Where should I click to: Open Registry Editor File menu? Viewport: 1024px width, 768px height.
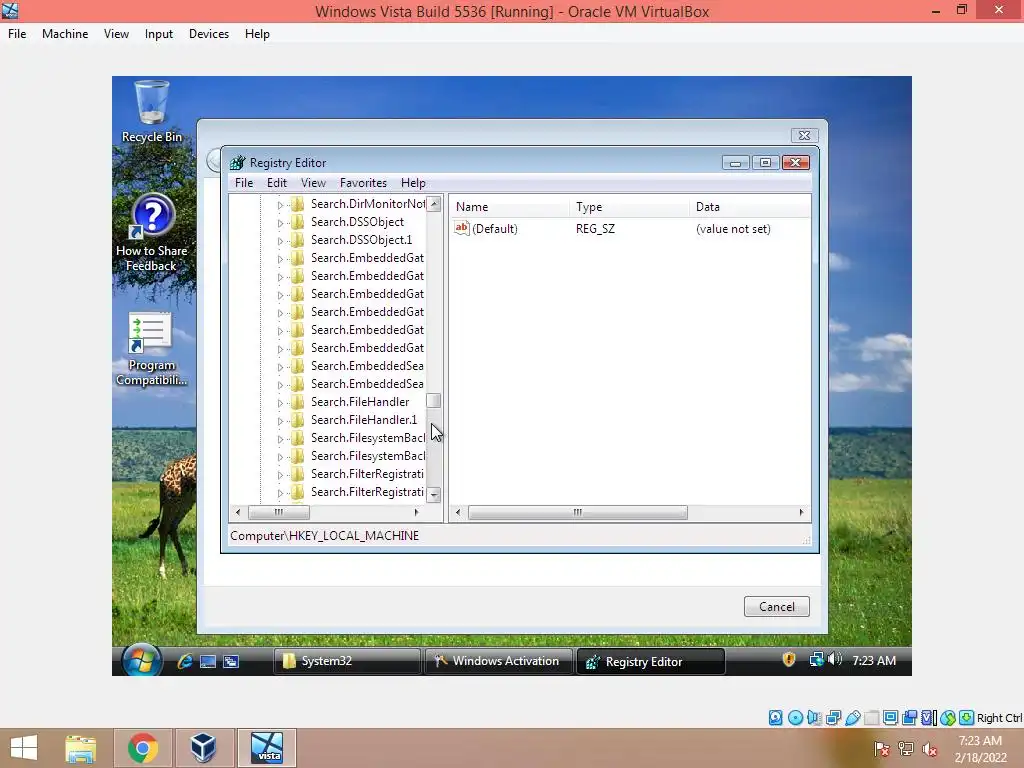point(244,183)
